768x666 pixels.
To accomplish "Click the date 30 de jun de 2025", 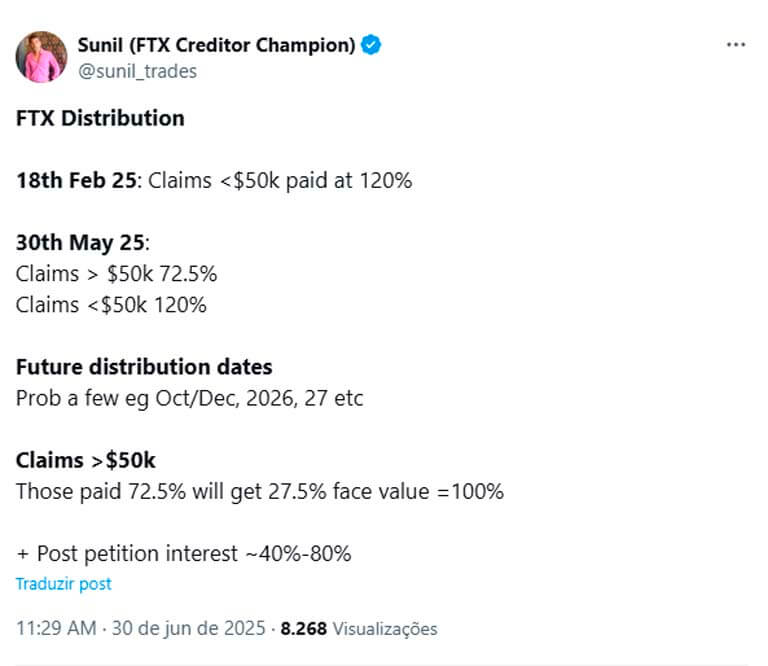I will 189,628.
